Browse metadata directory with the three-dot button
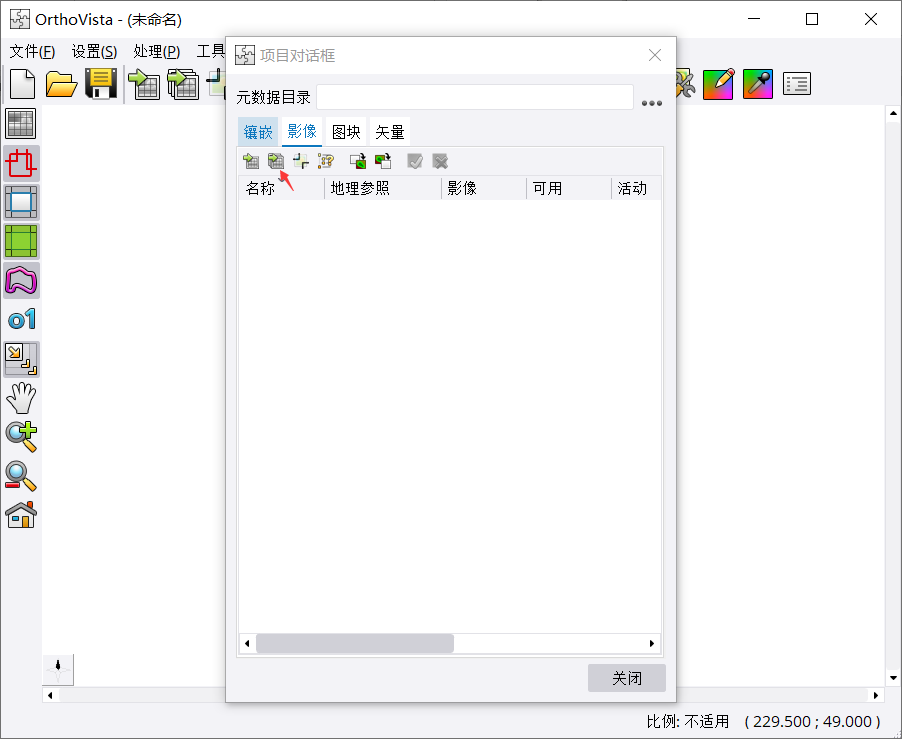This screenshot has width=902, height=739. [652, 102]
